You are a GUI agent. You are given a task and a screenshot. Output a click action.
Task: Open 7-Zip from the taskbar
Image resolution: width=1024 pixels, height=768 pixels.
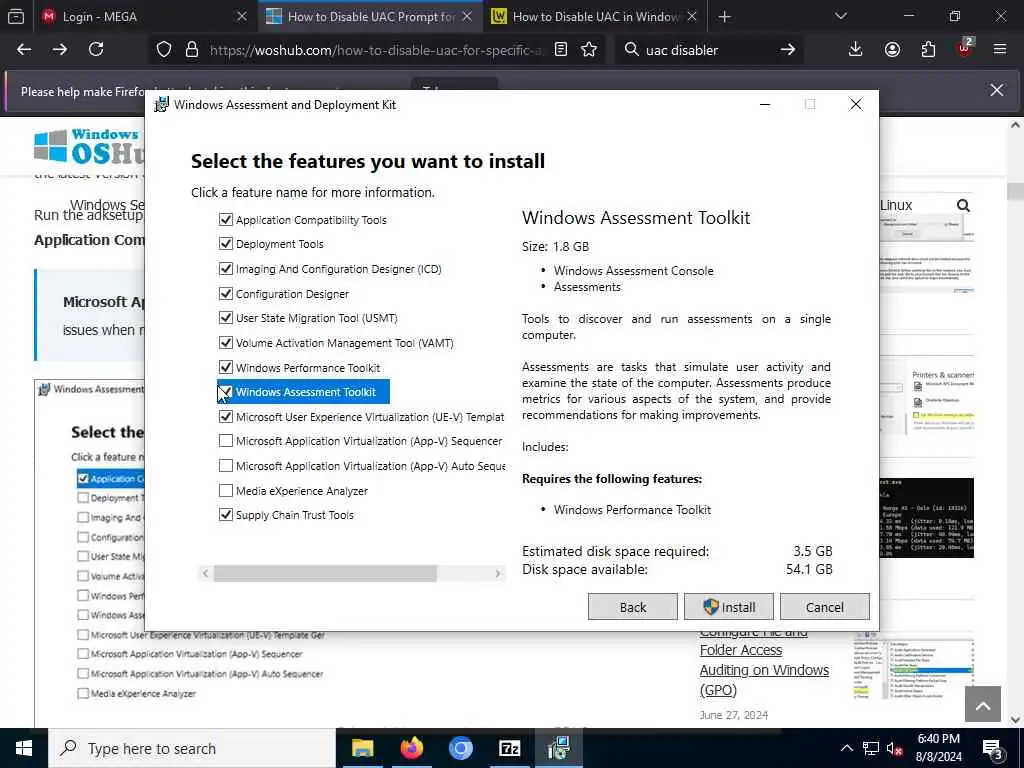[x=509, y=748]
